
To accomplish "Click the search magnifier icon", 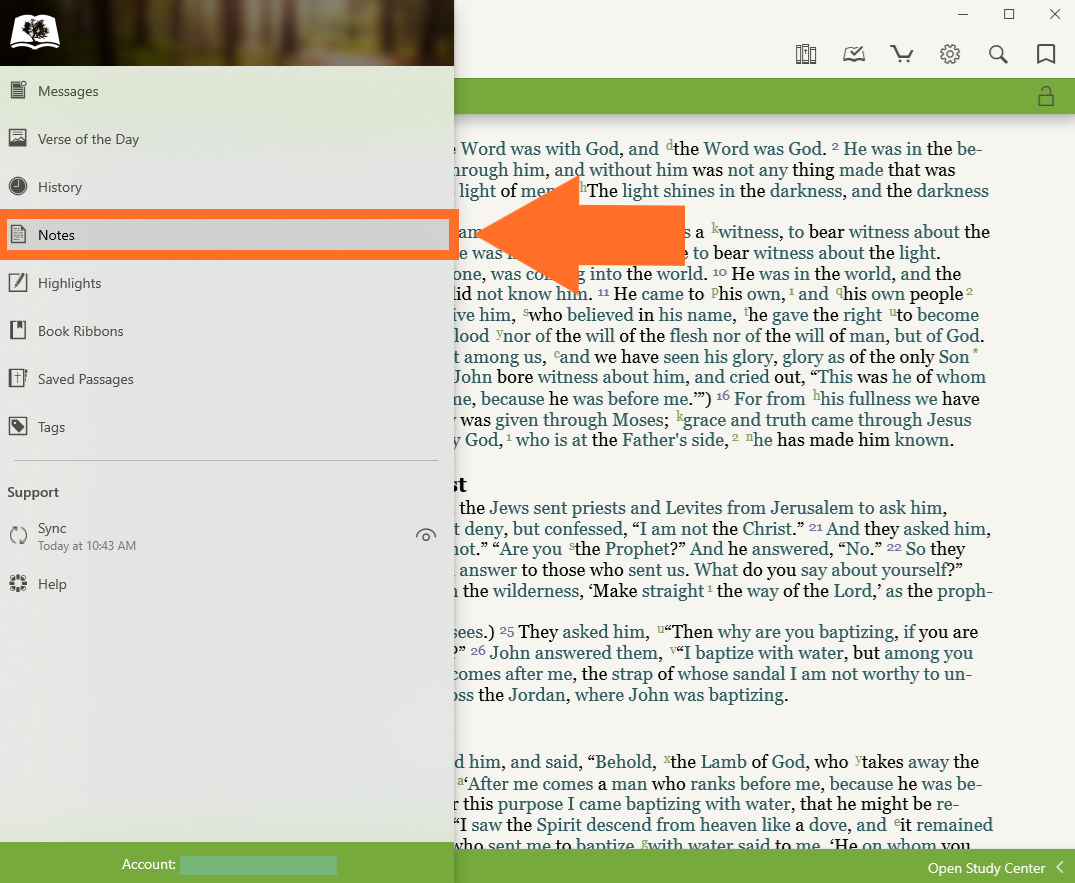I will tap(998, 54).
